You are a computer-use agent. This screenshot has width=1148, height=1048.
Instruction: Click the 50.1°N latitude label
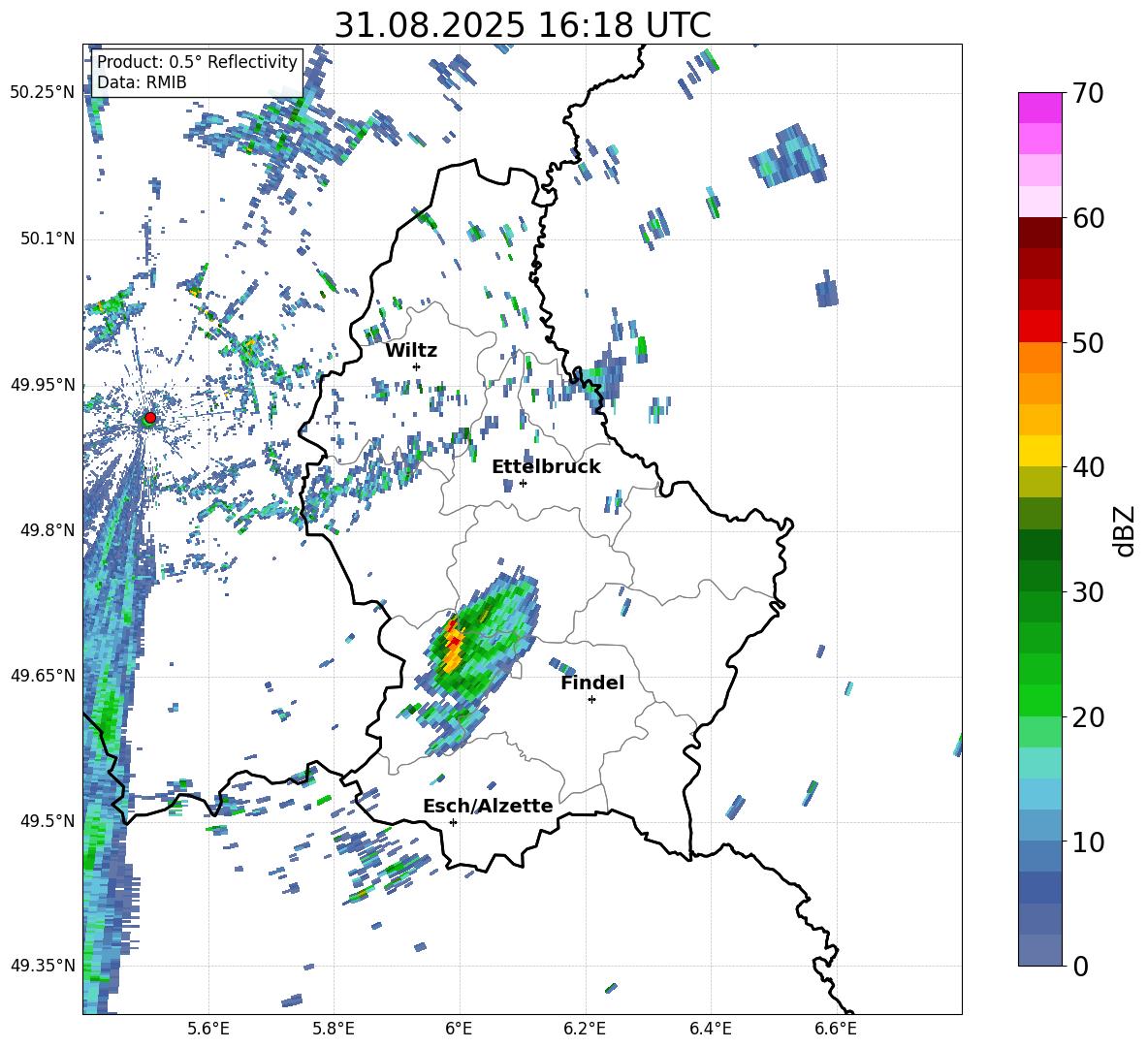[x=48, y=238]
